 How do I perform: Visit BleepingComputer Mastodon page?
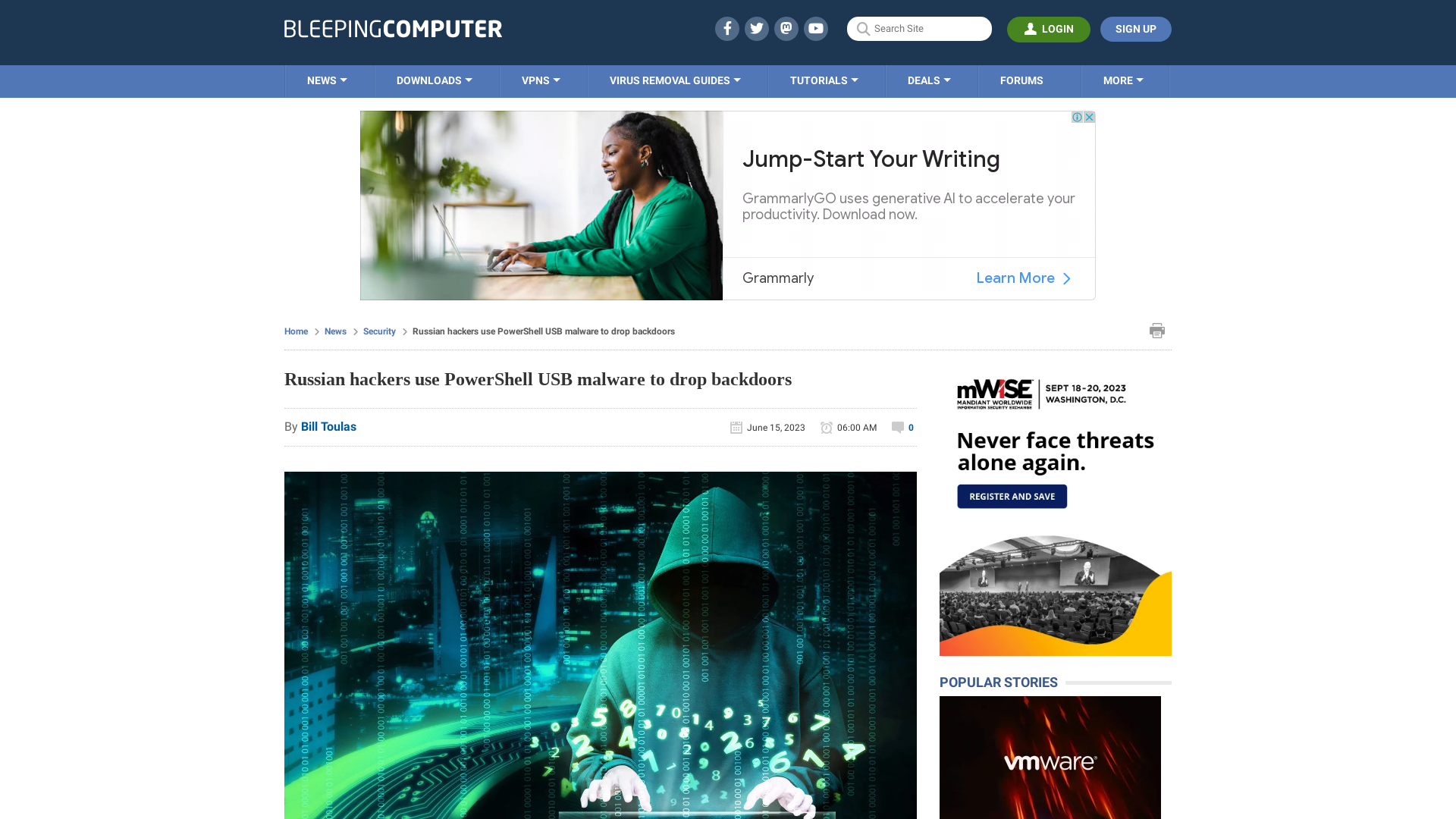[786, 28]
